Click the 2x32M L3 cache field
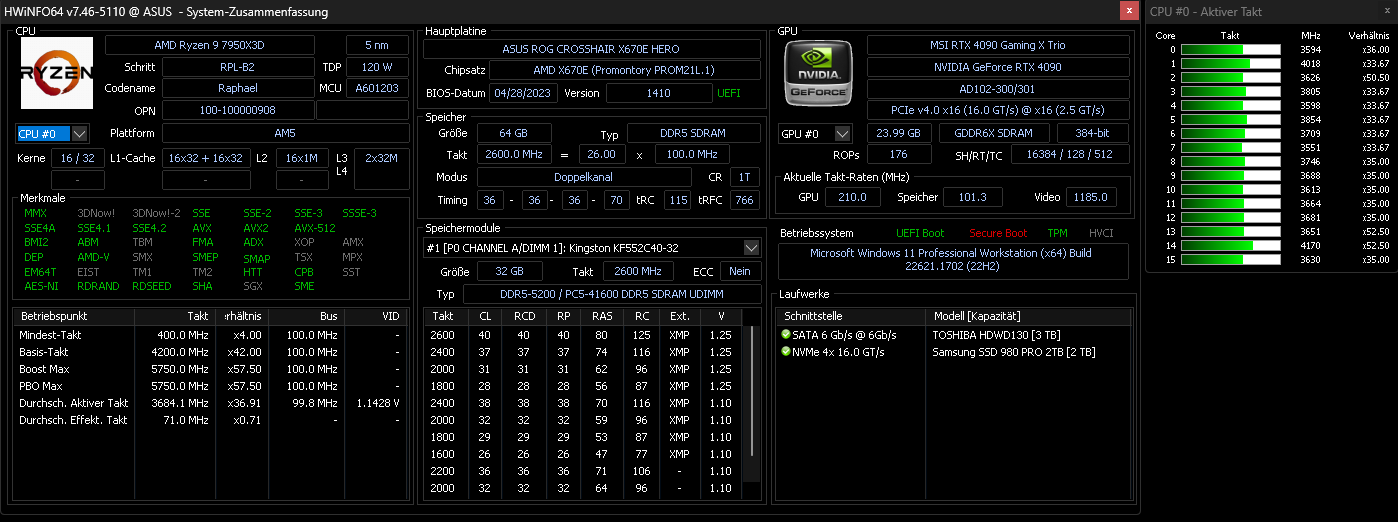Viewport: 1398px width, 522px height. (381, 158)
